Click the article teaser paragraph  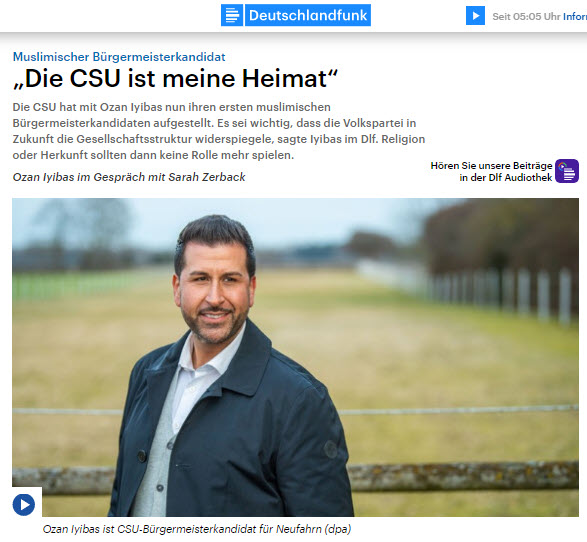click(x=219, y=131)
